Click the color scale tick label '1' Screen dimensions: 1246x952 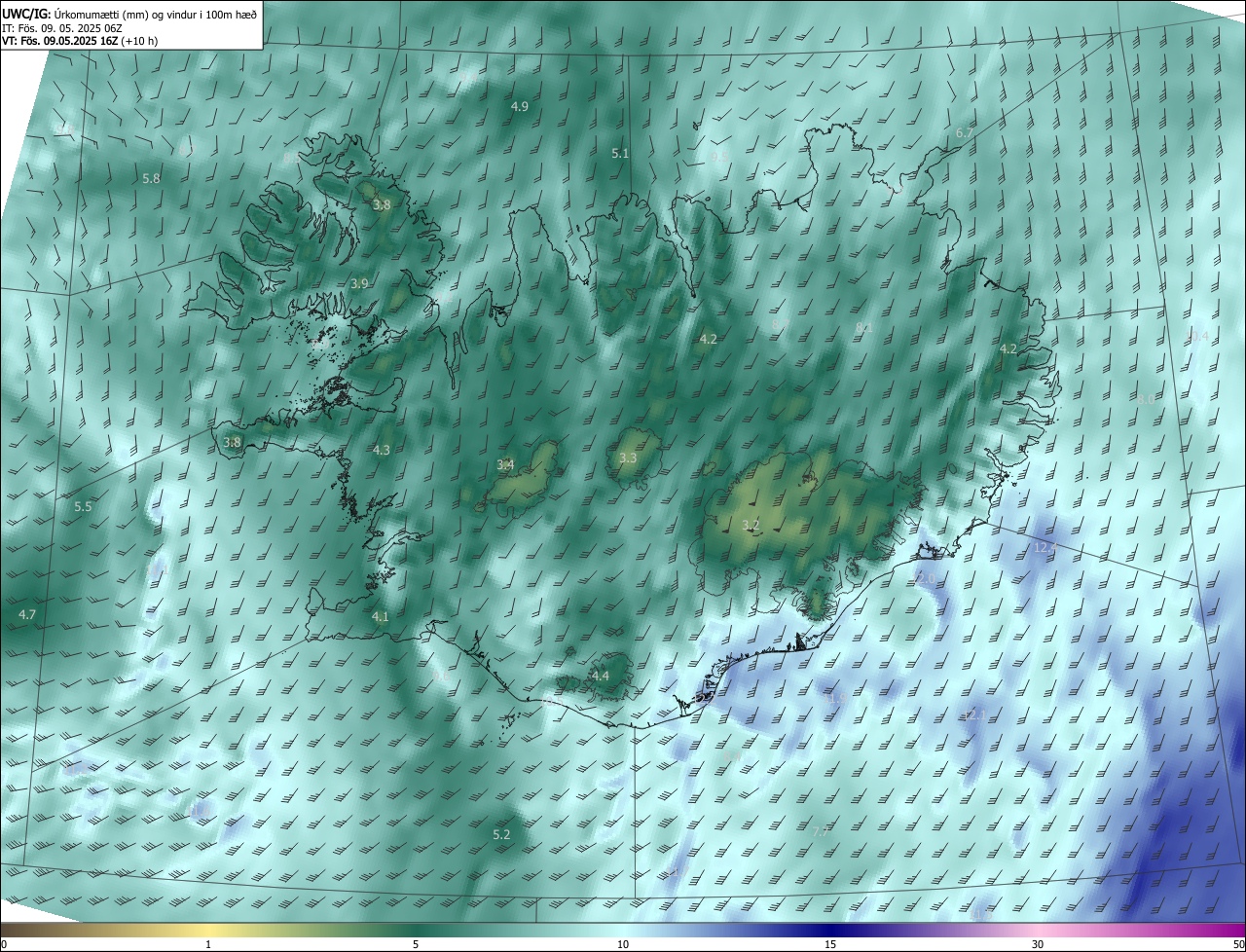coord(208,944)
